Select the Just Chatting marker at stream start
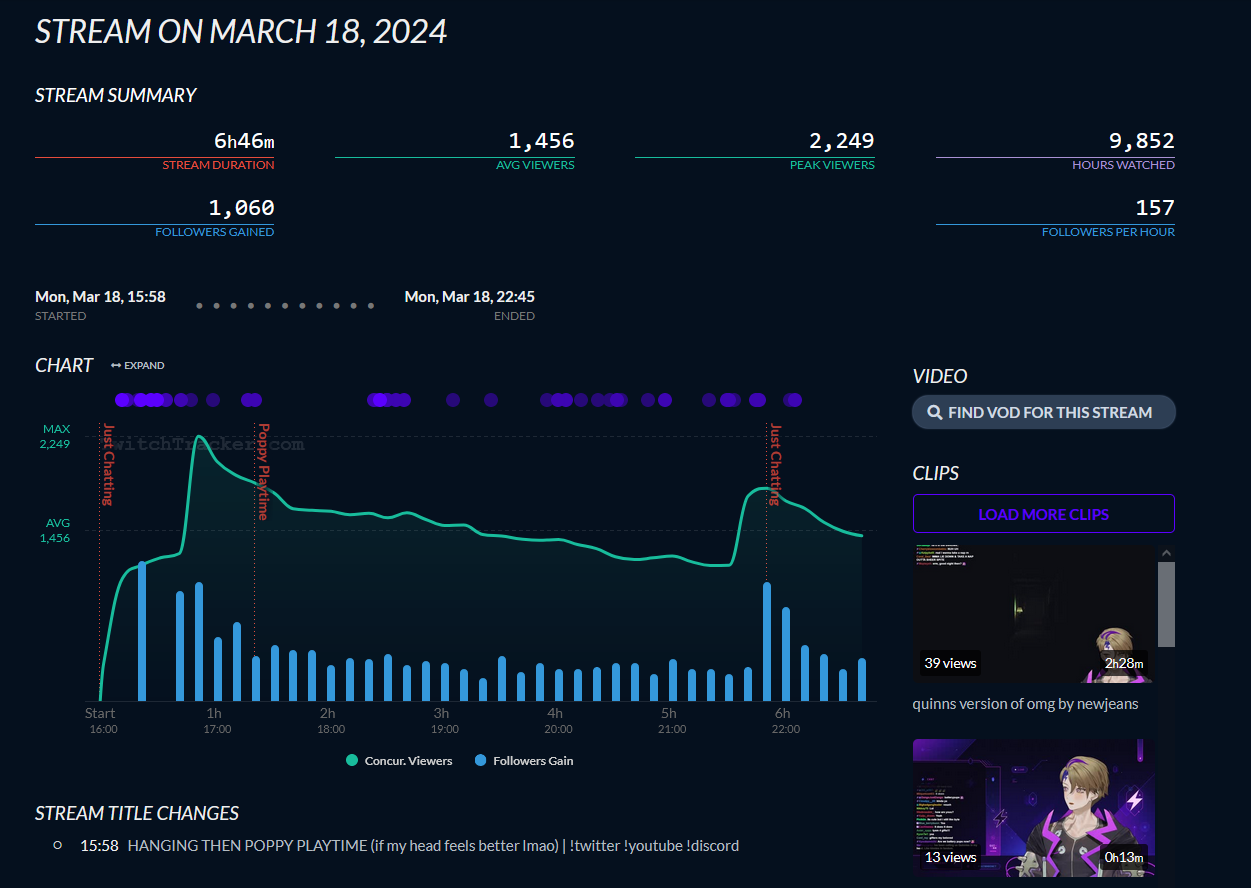This screenshot has height=888, width=1251. pyautogui.click(x=108, y=464)
